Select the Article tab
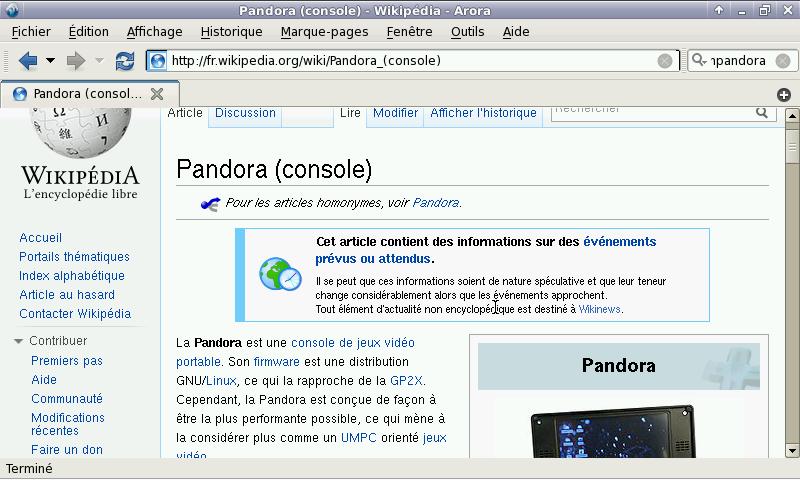 (185, 113)
